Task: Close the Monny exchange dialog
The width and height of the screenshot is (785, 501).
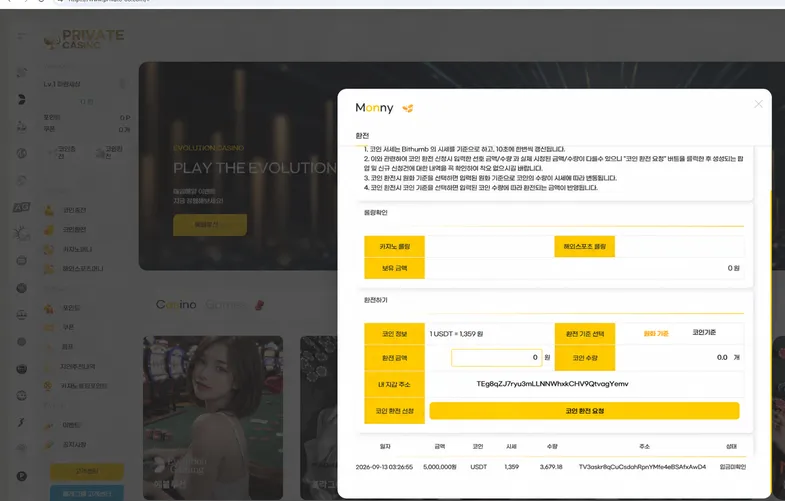Action: [x=758, y=104]
